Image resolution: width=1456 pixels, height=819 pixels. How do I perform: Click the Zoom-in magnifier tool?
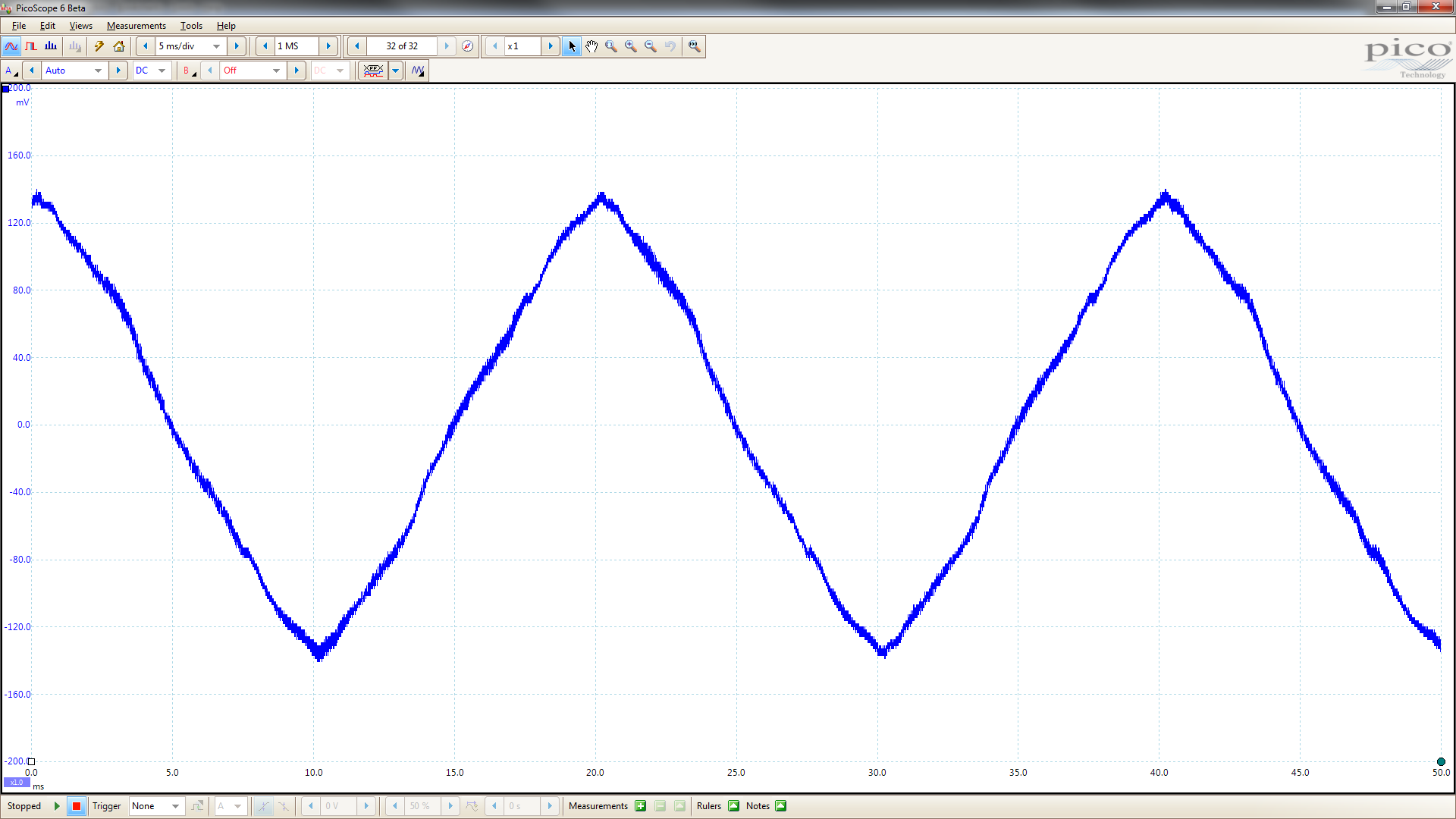click(x=631, y=46)
